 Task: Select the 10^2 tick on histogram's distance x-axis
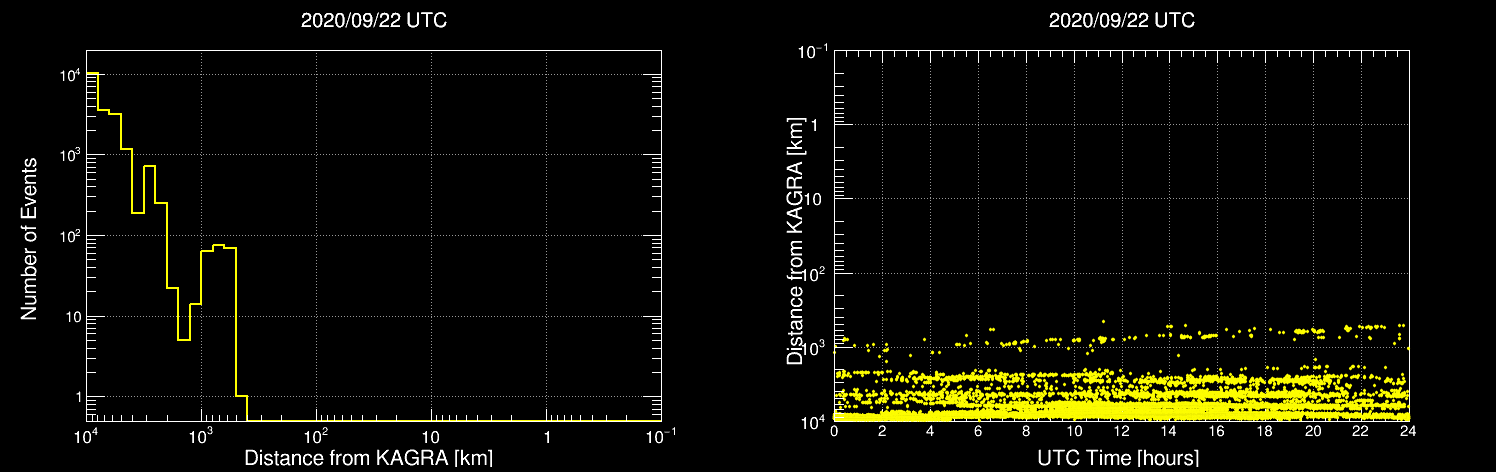(x=316, y=436)
